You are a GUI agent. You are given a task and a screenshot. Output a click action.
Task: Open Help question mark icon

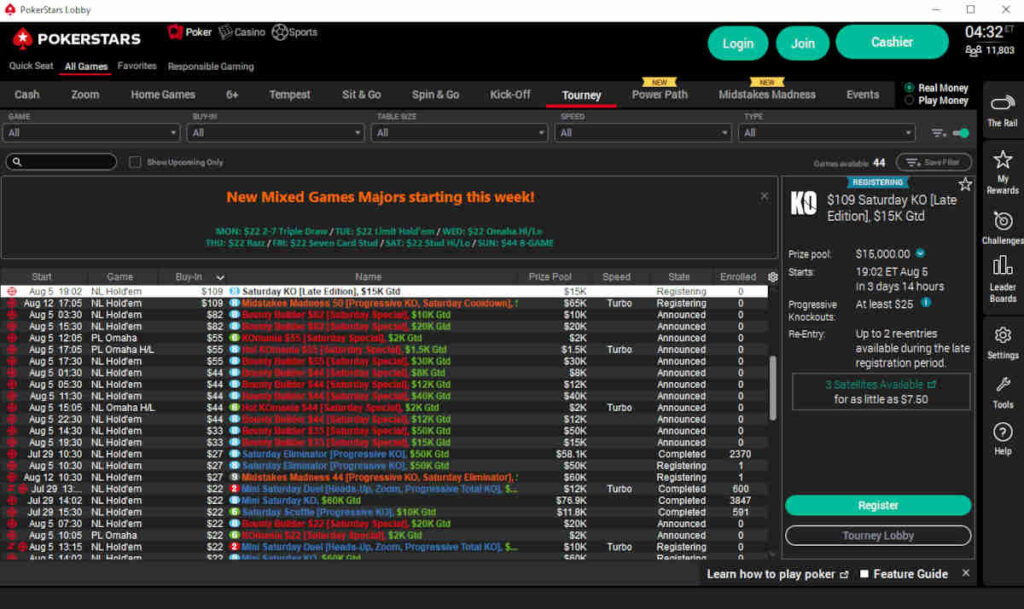click(x=1002, y=437)
